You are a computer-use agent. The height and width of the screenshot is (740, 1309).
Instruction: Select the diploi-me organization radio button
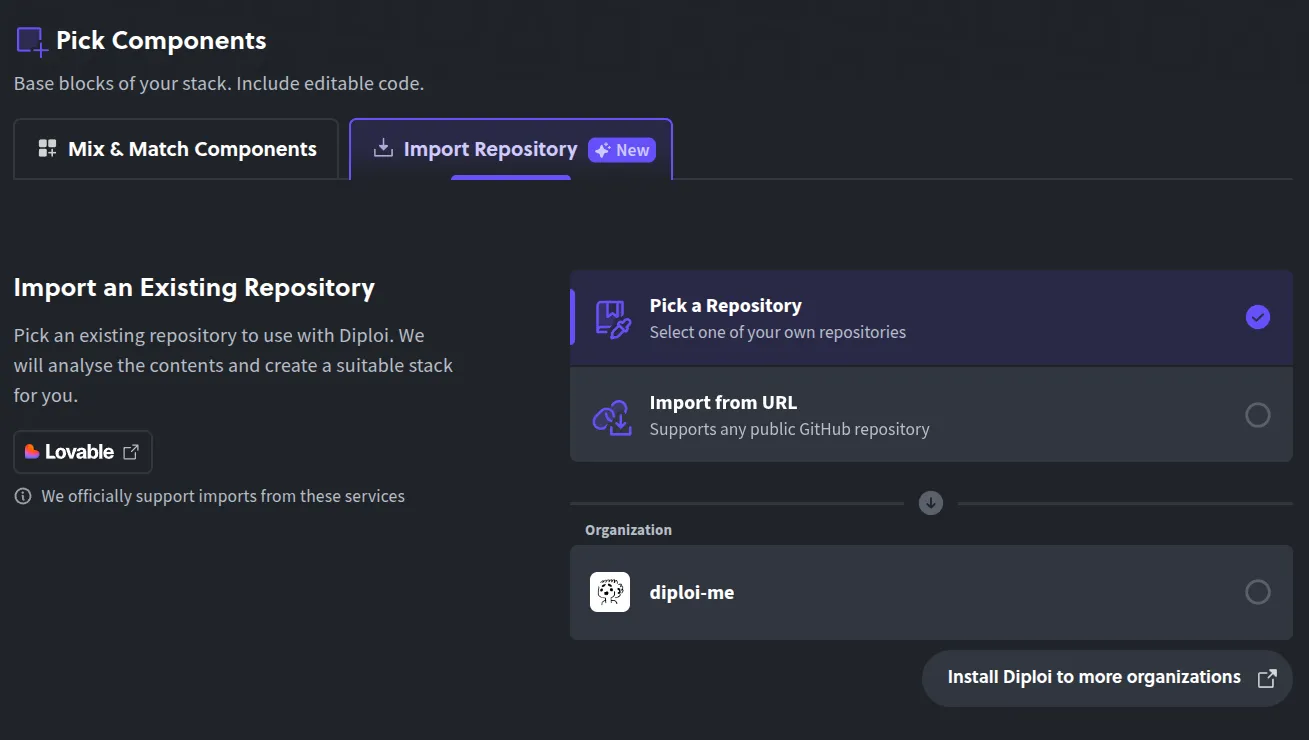coord(1257,592)
